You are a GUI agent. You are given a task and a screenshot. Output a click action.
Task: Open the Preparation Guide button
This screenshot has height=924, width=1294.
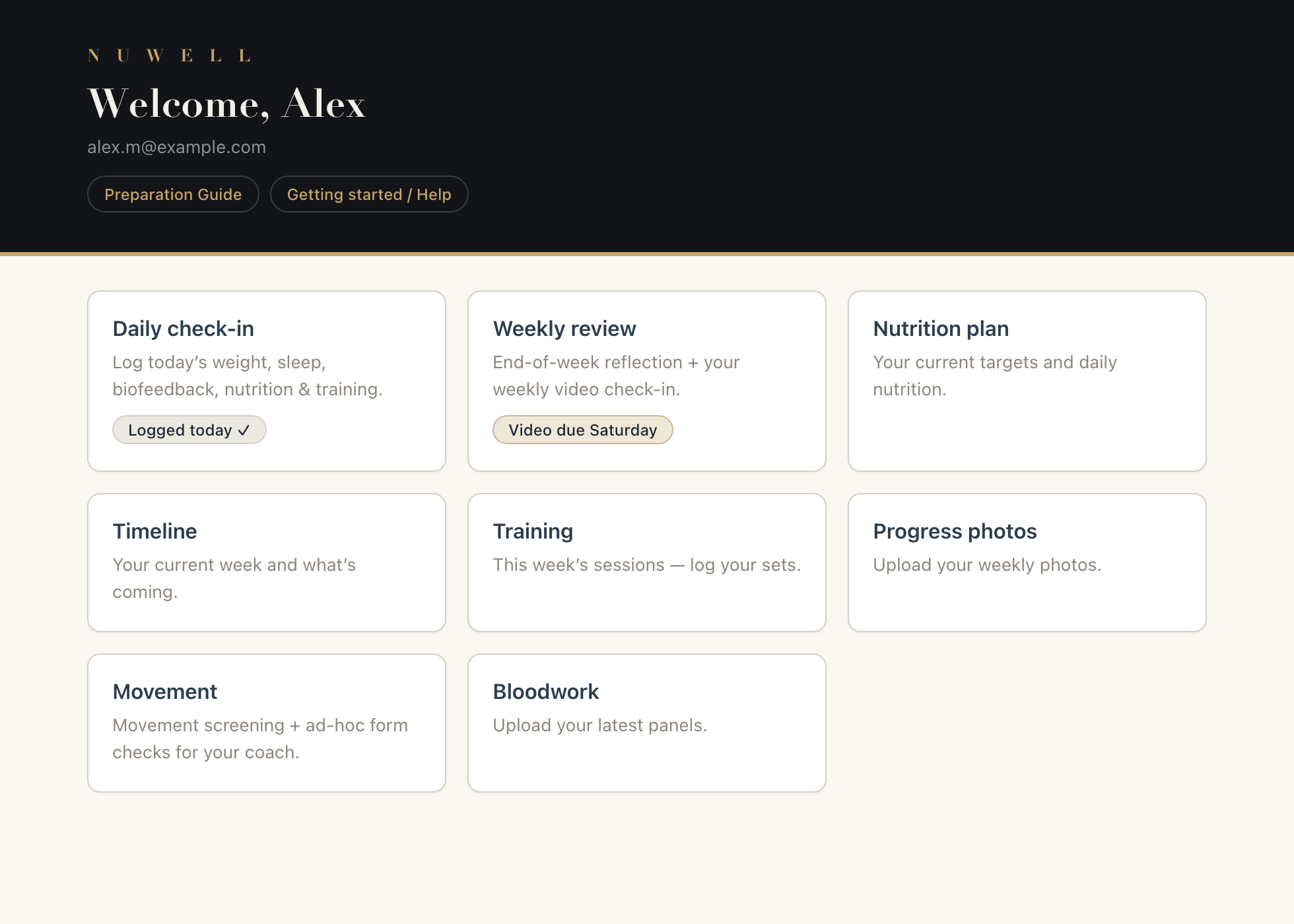(x=173, y=194)
